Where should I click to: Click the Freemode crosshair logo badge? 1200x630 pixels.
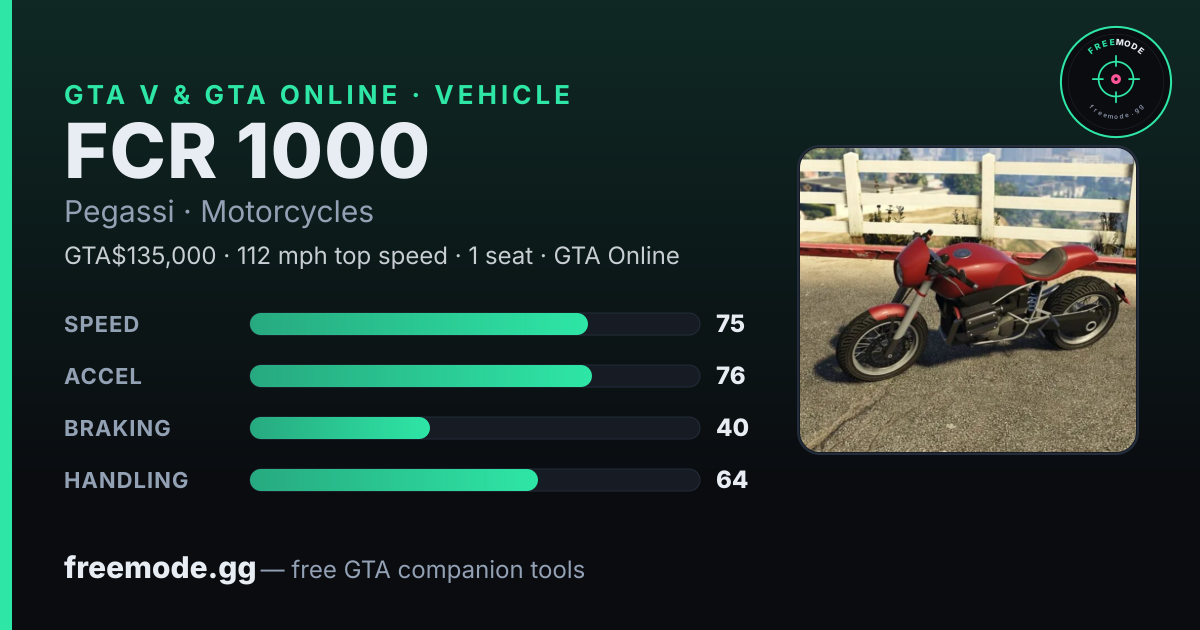click(1115, 82)
